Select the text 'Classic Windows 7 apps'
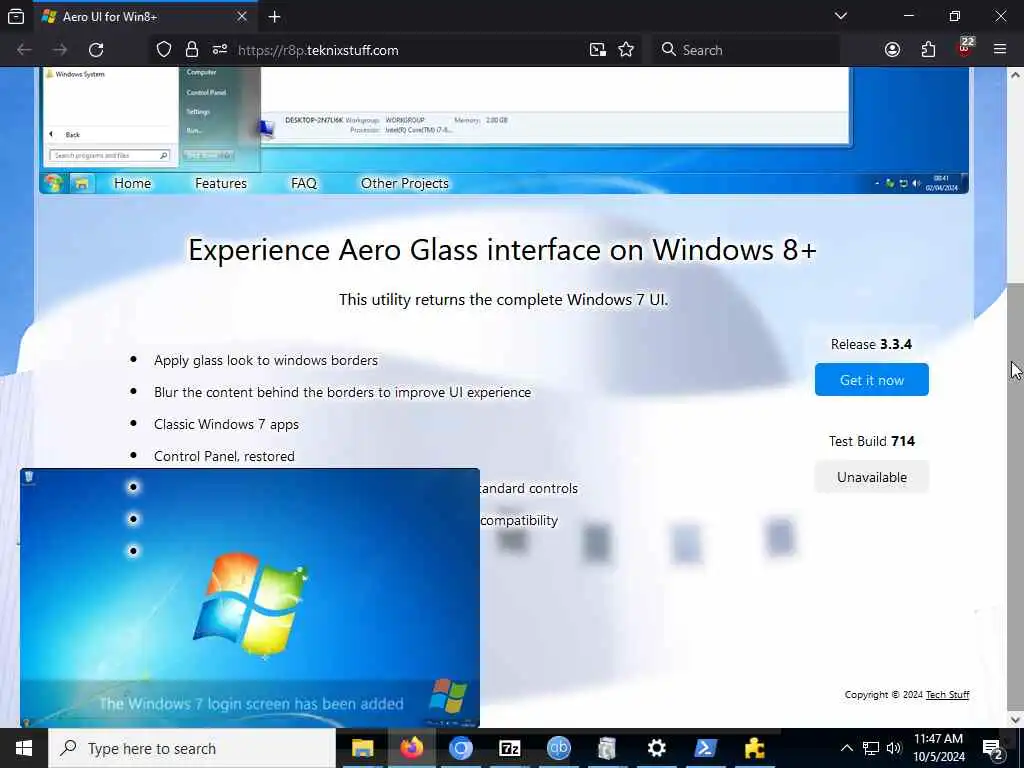This screenshot has height=768, width=1024. pyautogui.click(x=227, y=424)
